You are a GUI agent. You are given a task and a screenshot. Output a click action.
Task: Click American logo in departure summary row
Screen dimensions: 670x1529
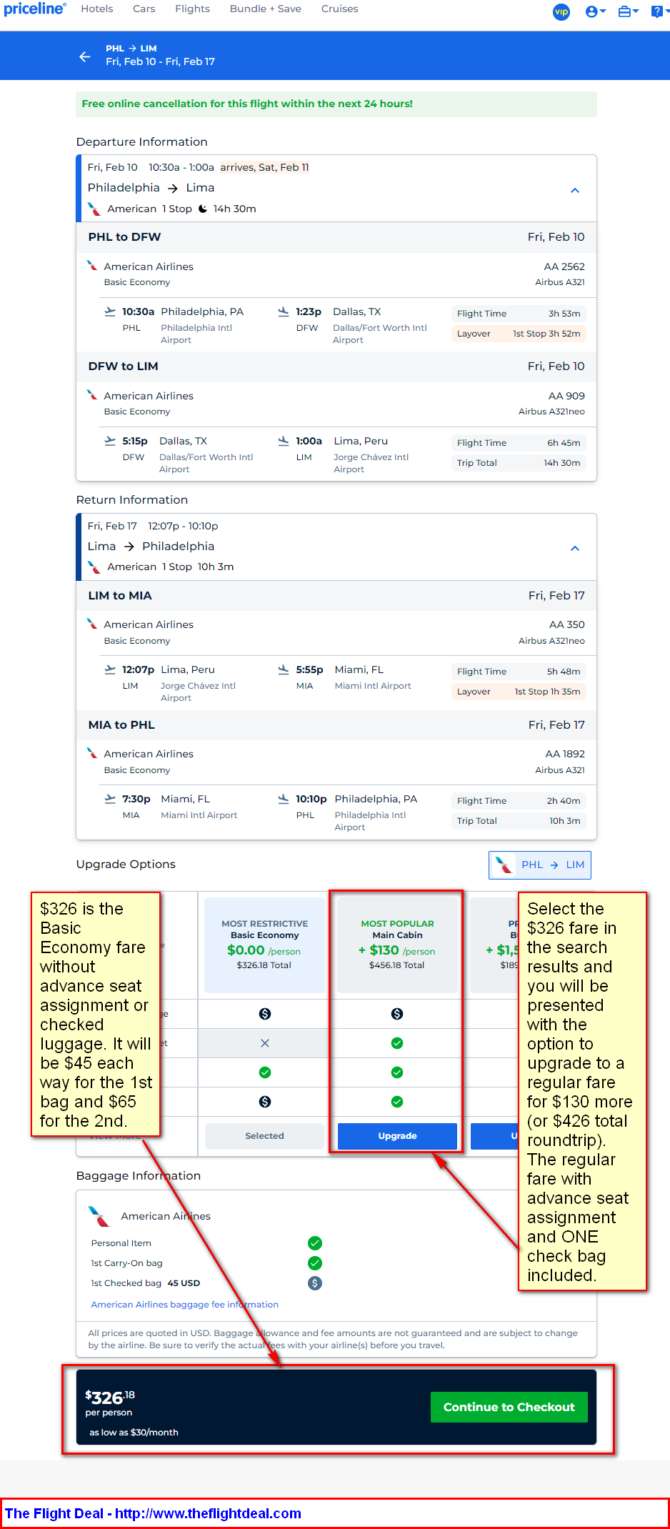coord(94,209)
